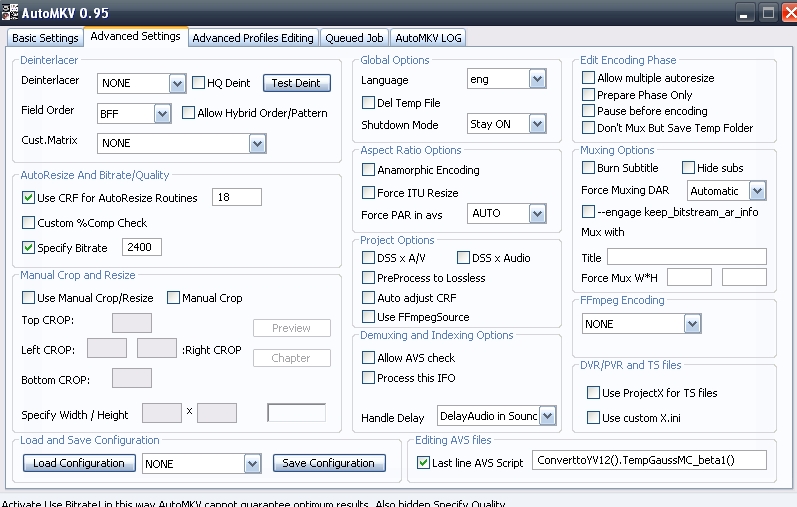Click the Test Deint button
This screenshot has width=797, height=507.
pyautogui.click(x=296, y=83)
